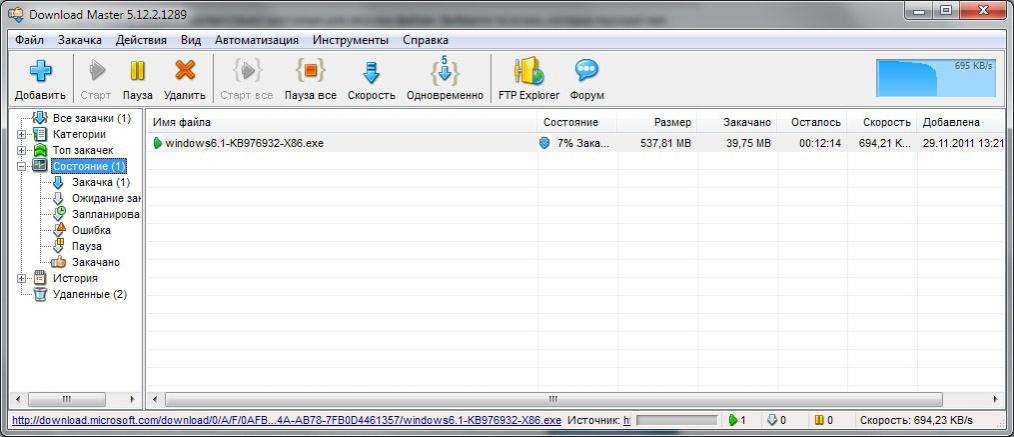Click the Пауза tree item icon
Screen dimensions: 1014x437
click(x=59, y=246)
